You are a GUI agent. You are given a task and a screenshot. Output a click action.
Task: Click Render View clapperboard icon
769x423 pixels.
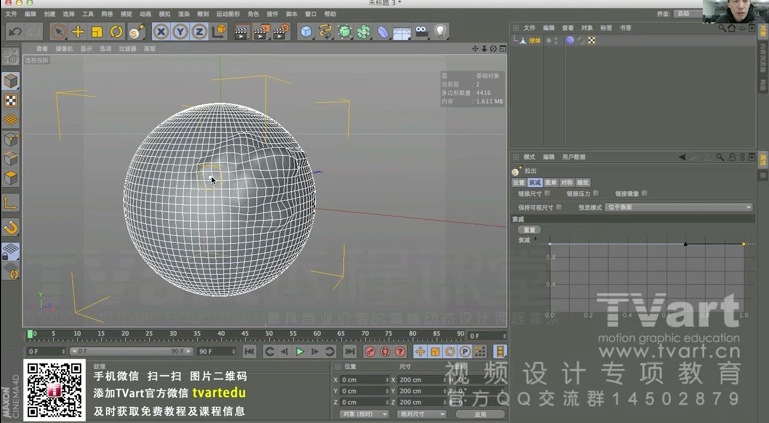(x=241, y=32)
